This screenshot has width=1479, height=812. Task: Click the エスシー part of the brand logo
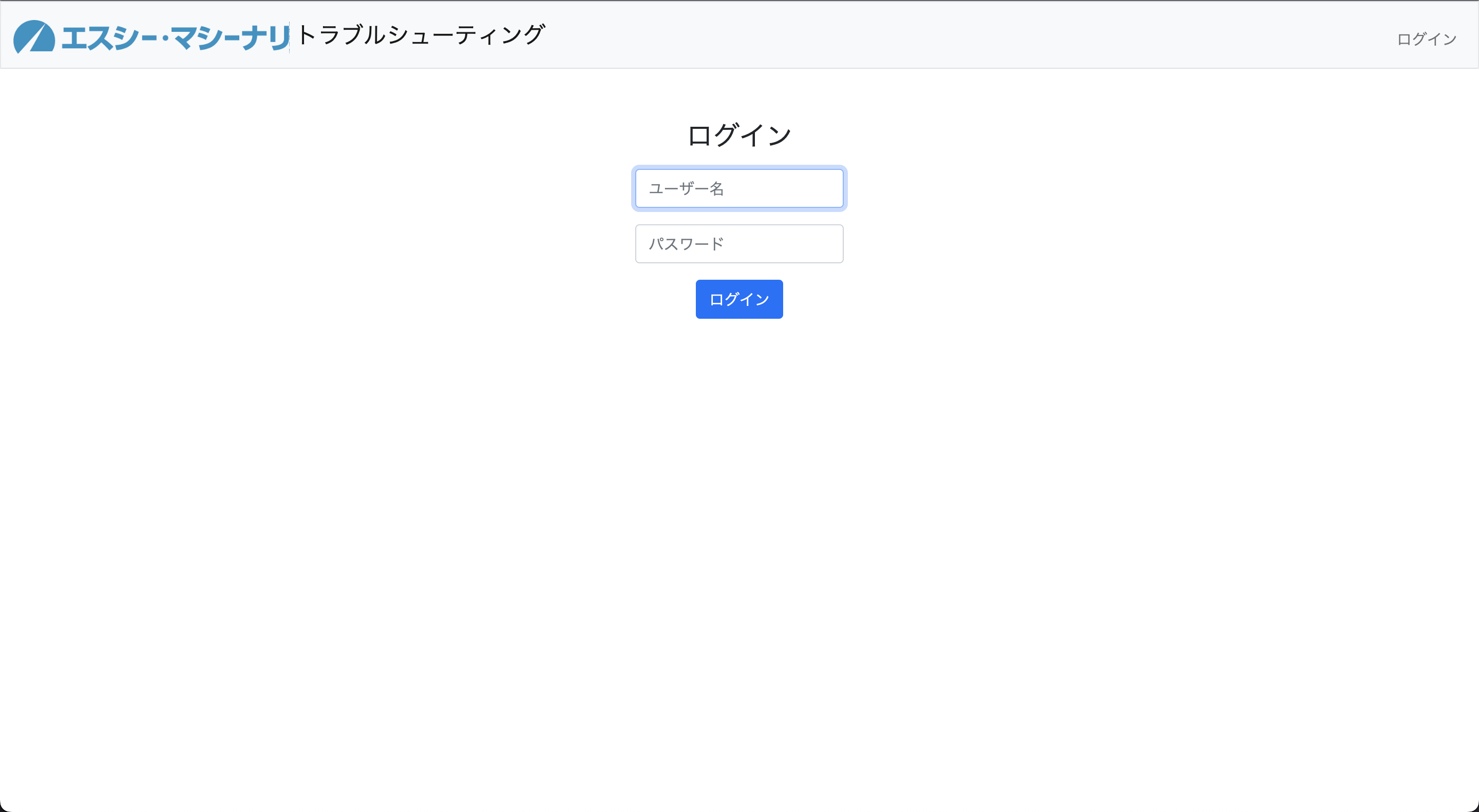click(x=109, y=38)
